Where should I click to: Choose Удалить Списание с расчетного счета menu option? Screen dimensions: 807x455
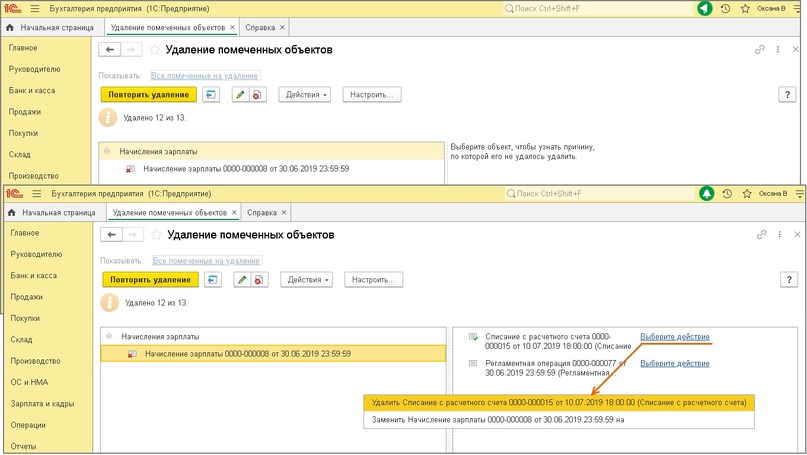[x=559, y=402]
